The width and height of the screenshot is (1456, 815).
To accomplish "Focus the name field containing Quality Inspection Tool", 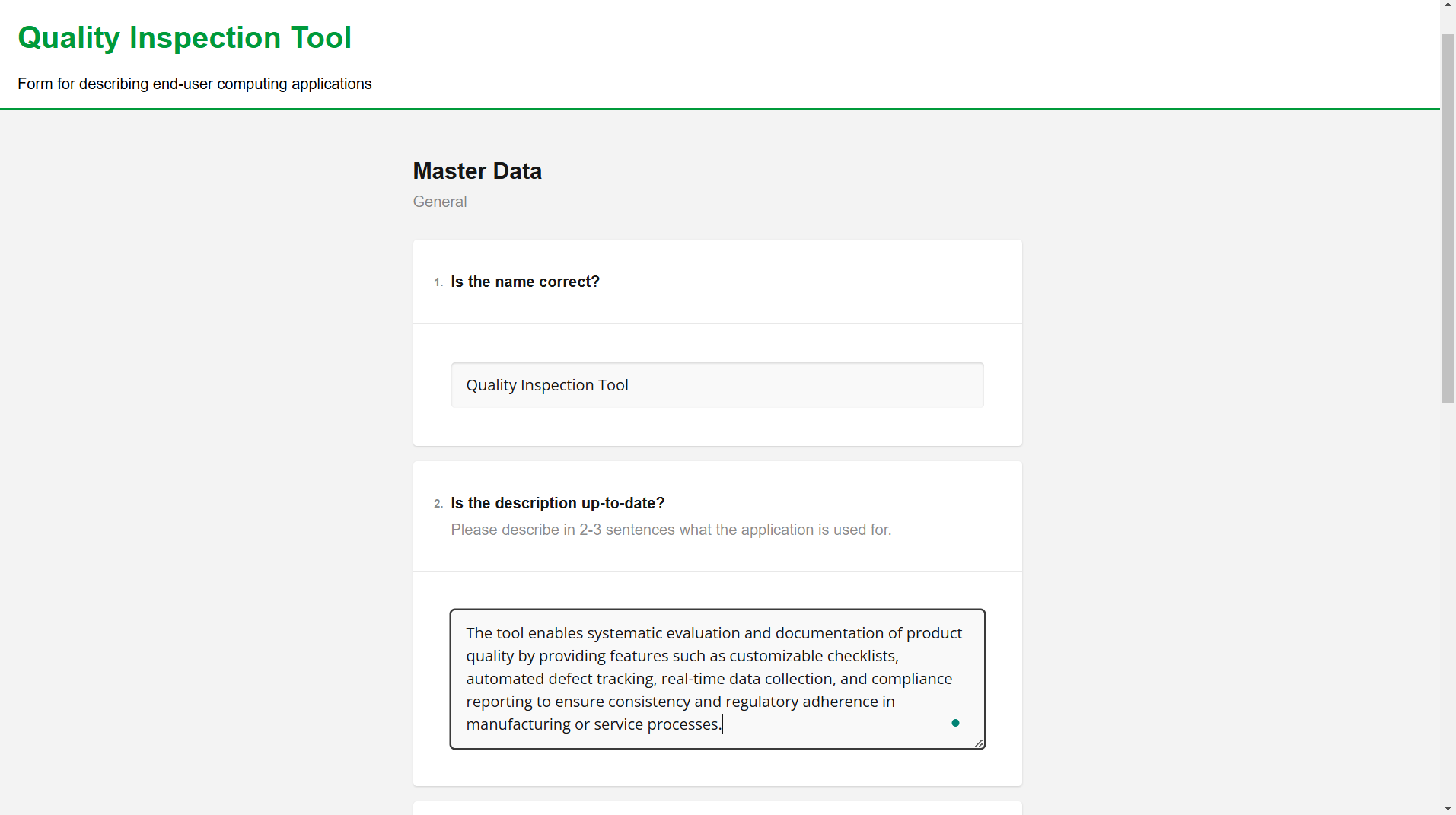I will 717,385.
